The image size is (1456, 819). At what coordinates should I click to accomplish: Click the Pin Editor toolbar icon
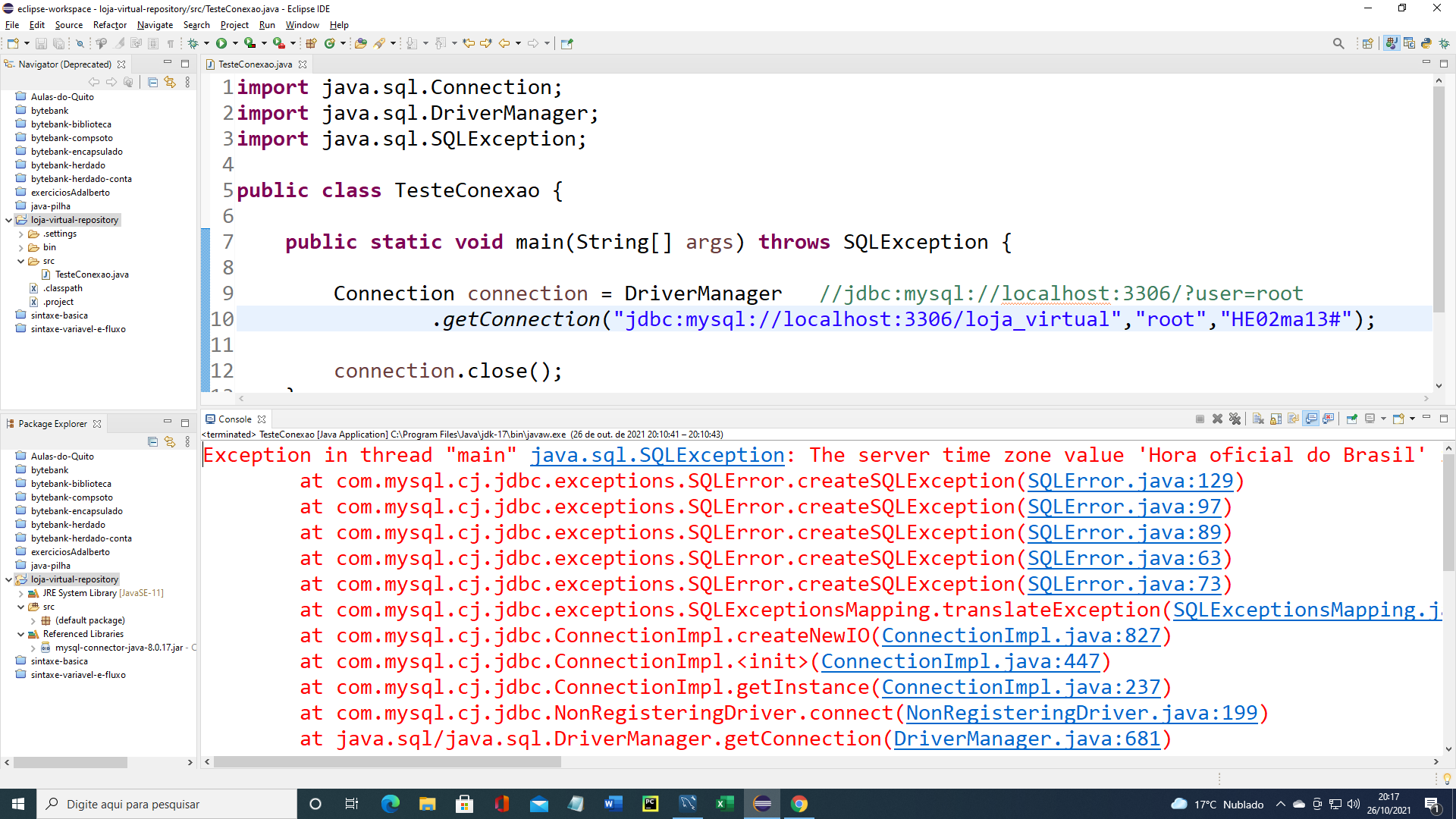pos(566,43)
